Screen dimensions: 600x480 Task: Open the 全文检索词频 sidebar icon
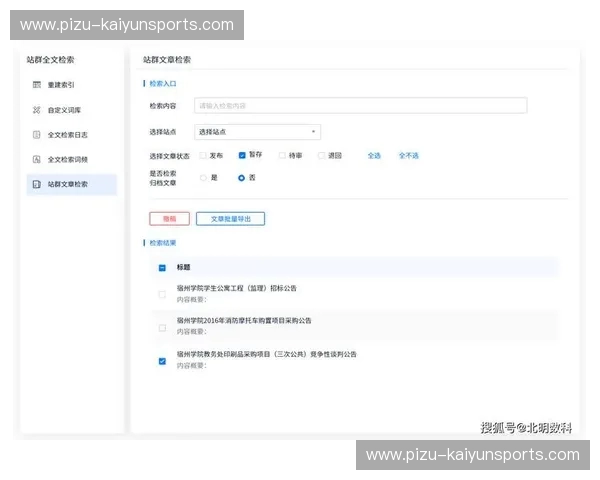[37, 159]
